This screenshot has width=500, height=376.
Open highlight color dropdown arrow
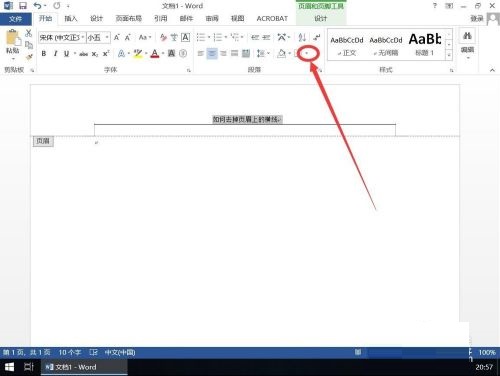(146, 54)
